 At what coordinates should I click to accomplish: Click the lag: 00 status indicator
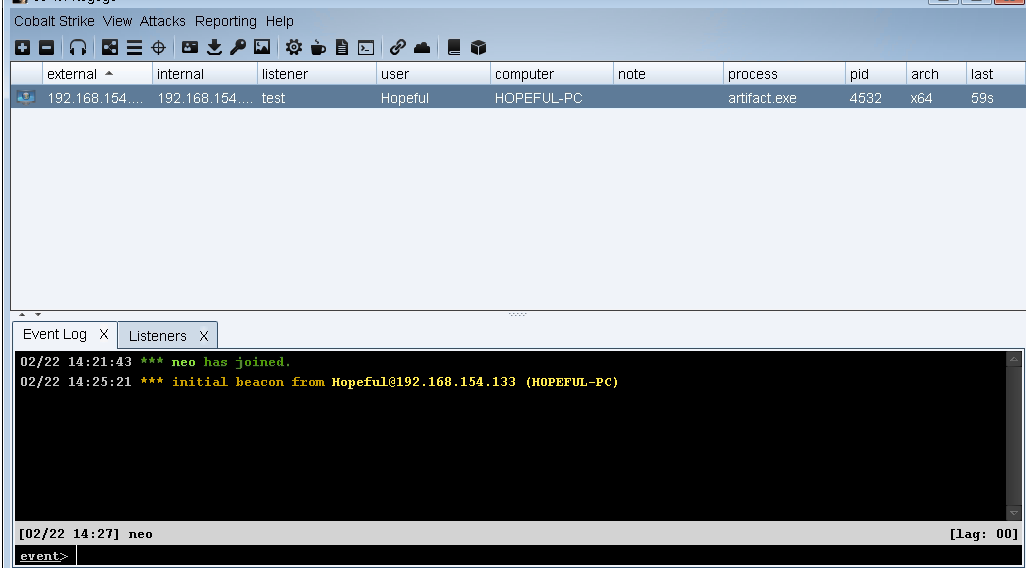click(x=983, y=534)
